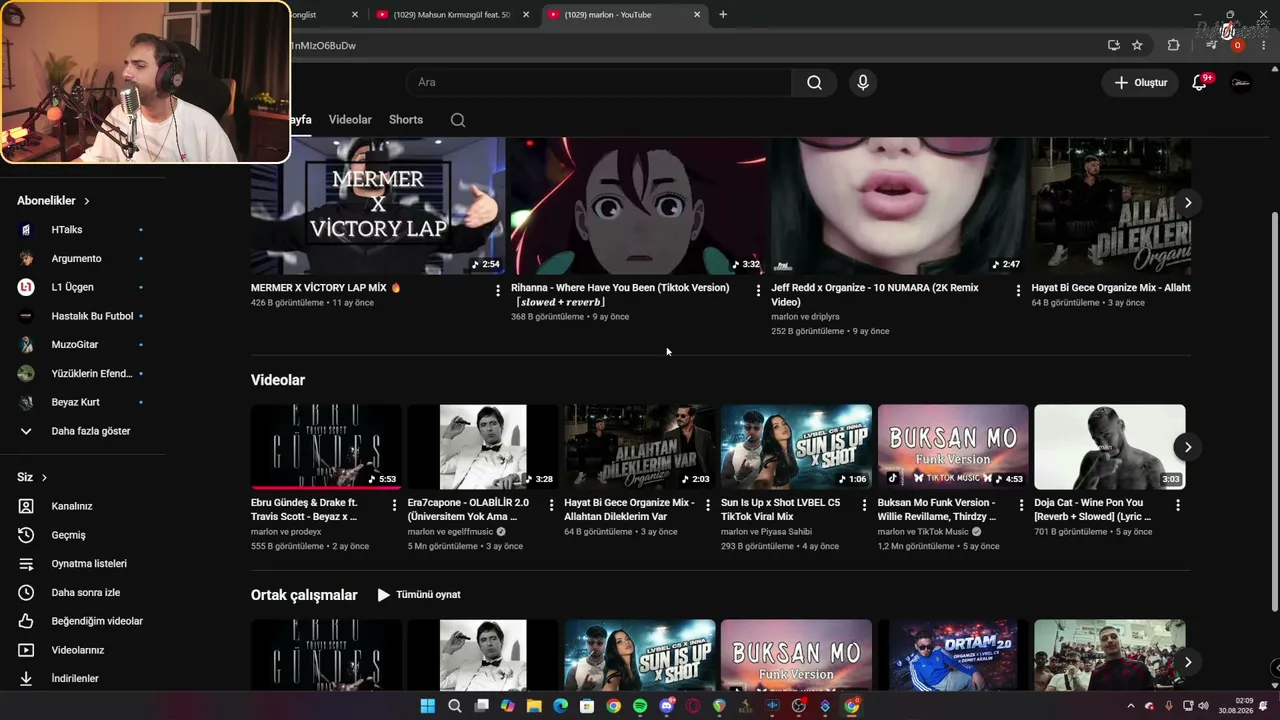The image size is (1280, 720).
Task: Open the Chrome extensions puzzle icon
Action: 1174,45
